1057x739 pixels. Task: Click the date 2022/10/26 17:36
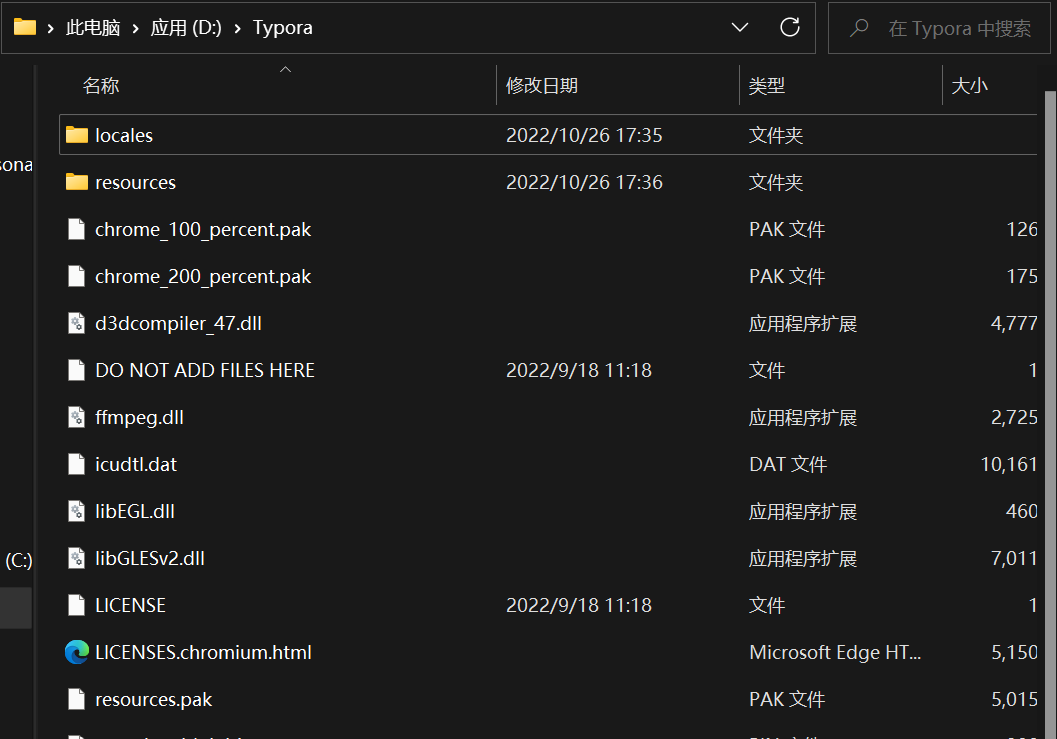[x=584, y=182]
